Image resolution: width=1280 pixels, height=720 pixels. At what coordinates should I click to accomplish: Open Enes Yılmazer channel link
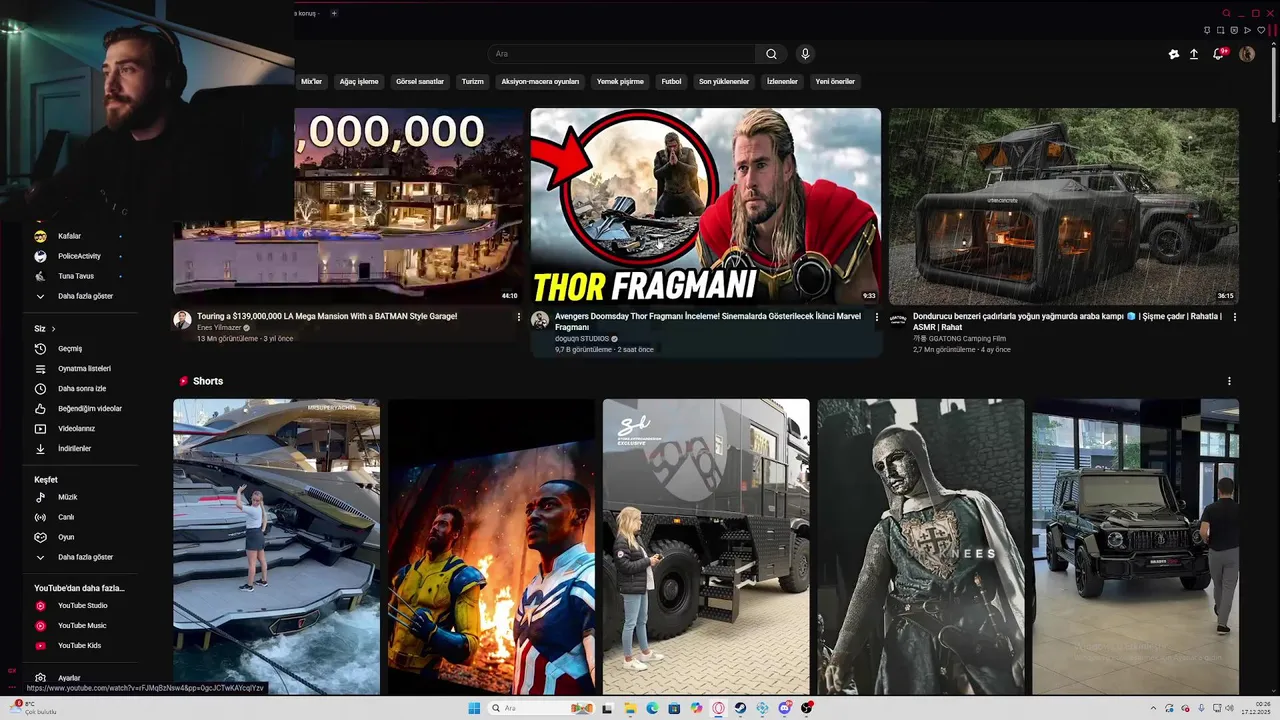219,328
